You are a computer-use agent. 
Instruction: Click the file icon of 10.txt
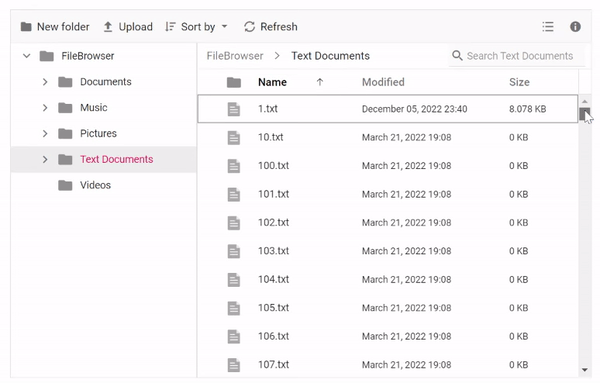point(234,138)
